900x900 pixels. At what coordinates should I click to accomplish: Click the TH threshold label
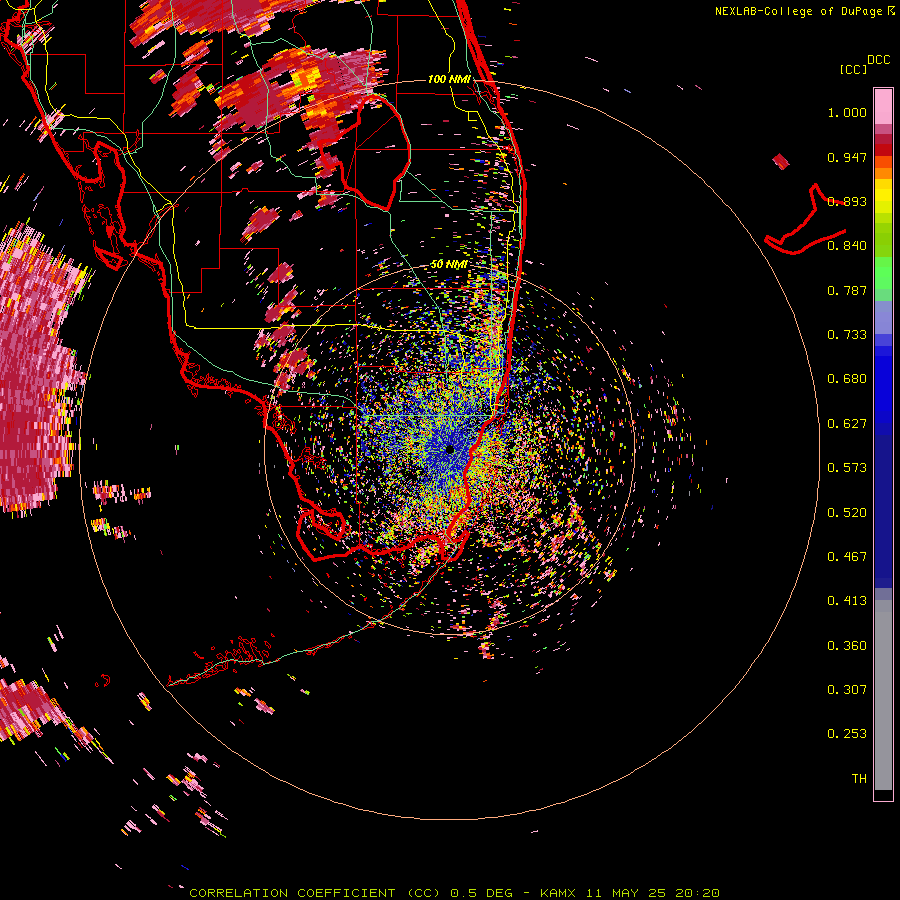coord(859,779)
